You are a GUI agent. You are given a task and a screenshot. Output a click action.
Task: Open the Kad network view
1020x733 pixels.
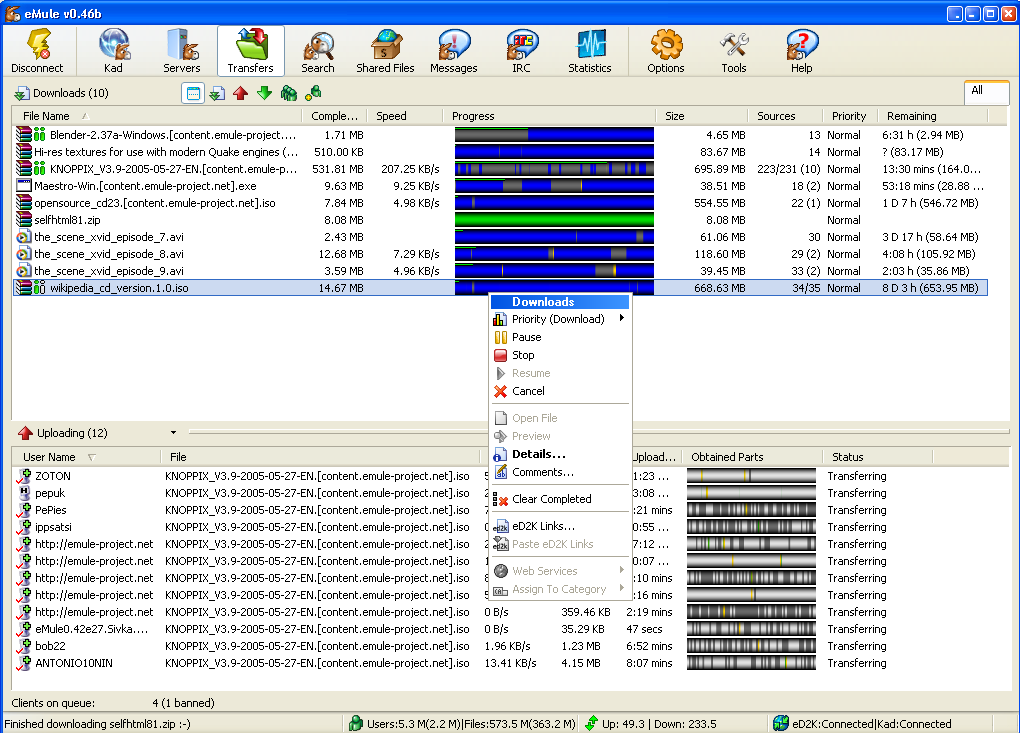[x=113, y=50]
